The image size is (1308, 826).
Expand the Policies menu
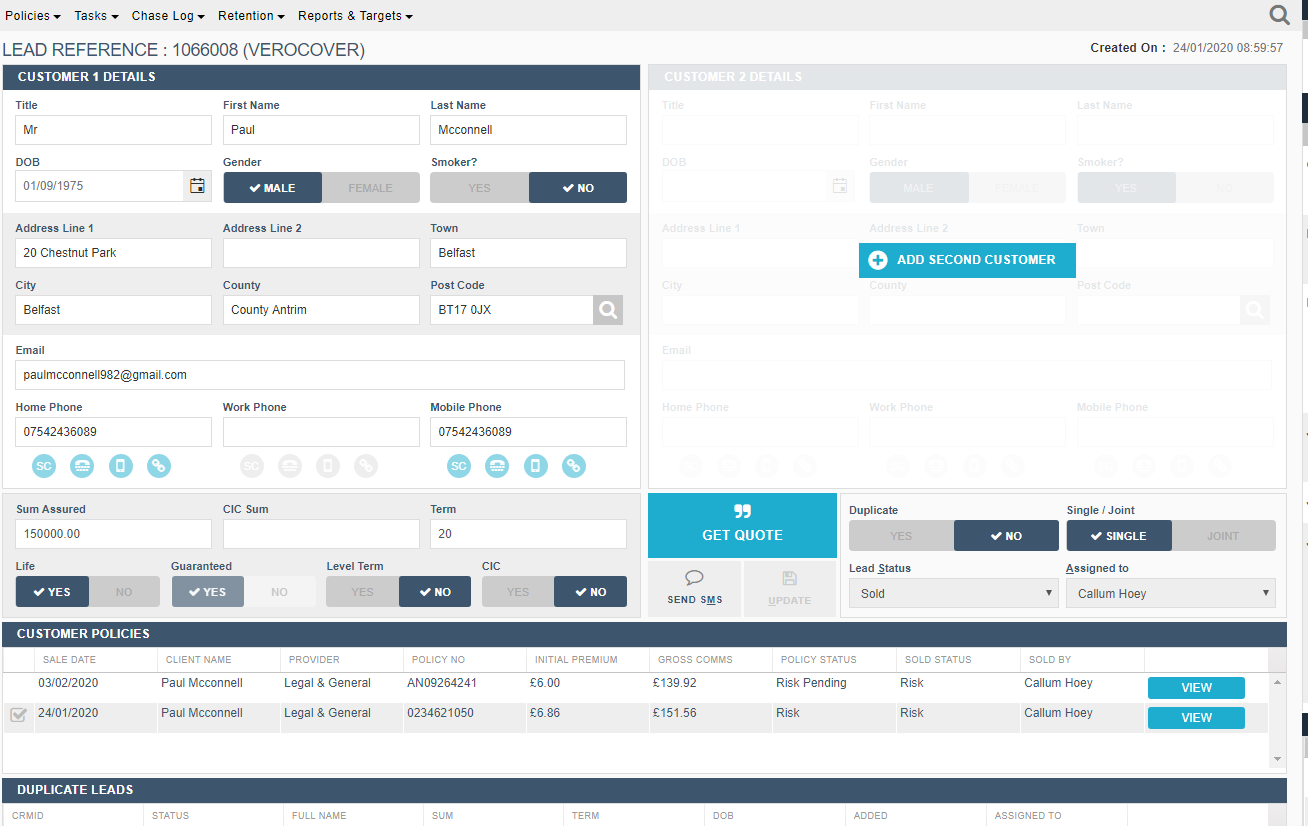coord(33,16)
